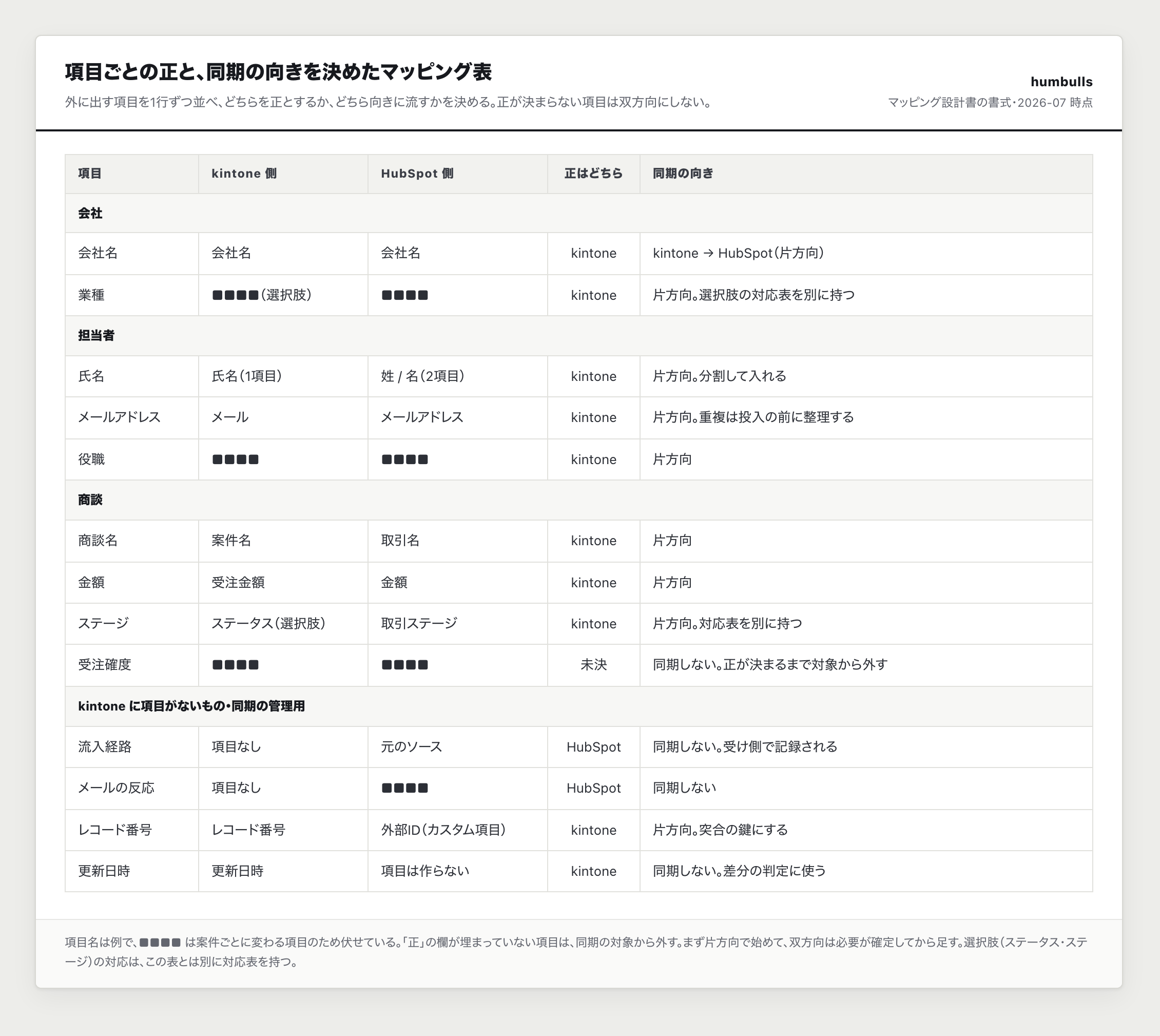The image size is (1160, 1036).
Task: Click the 元のソース cell
Action: pyautogui.click(x=458, y=747)
